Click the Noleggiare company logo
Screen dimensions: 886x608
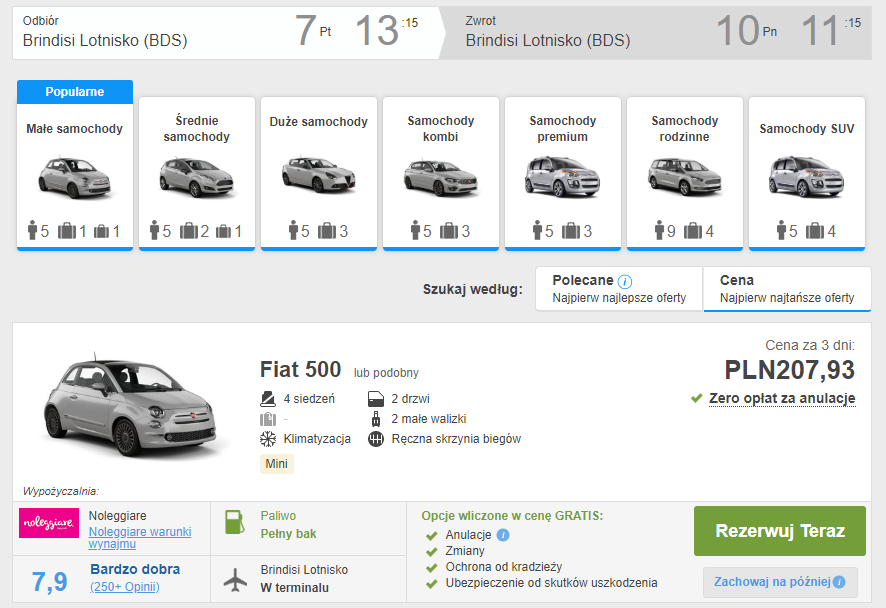coord(49,523)
